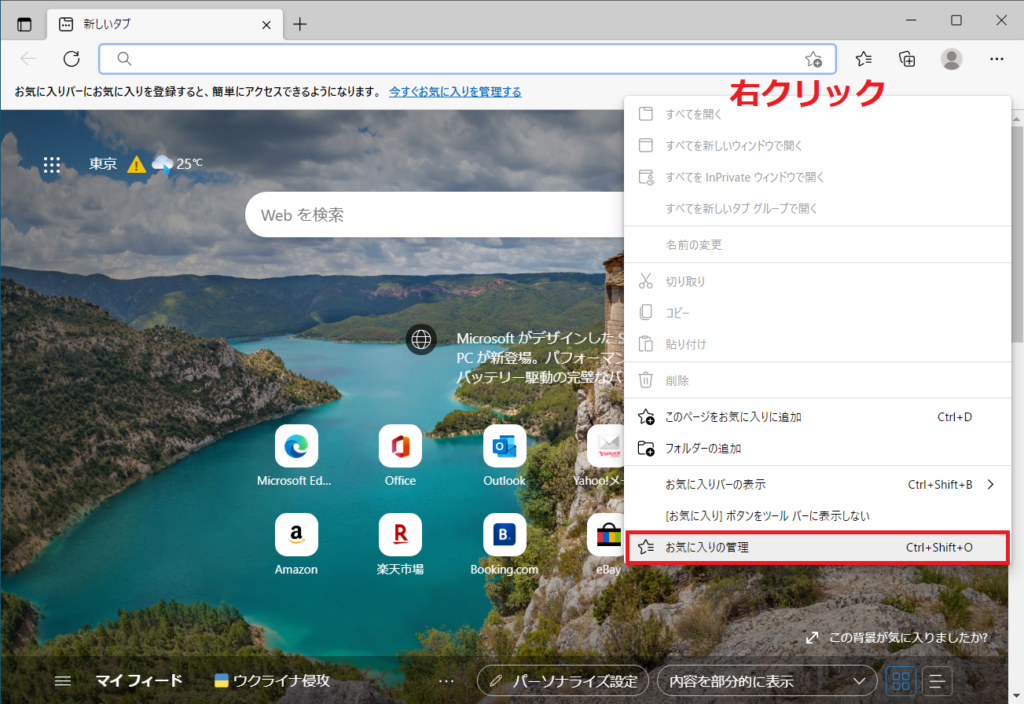Viewport: 1024px width, 704px height.
Task: Switch feed to list view layout
Action: point(937,681)
